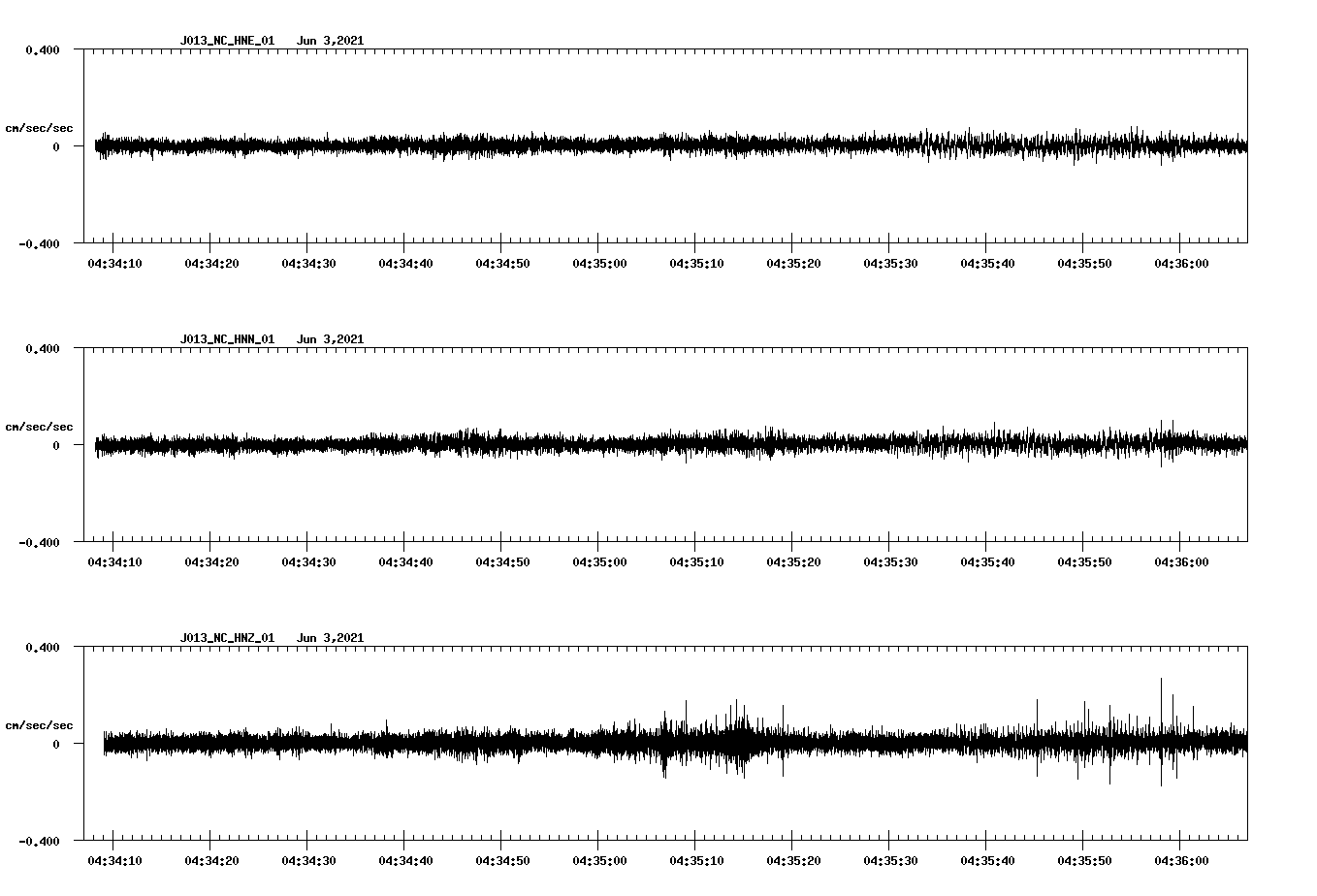
Task: Click 04:35:10 tick label on HNZ plot
Action: click(x=696, y=861)
